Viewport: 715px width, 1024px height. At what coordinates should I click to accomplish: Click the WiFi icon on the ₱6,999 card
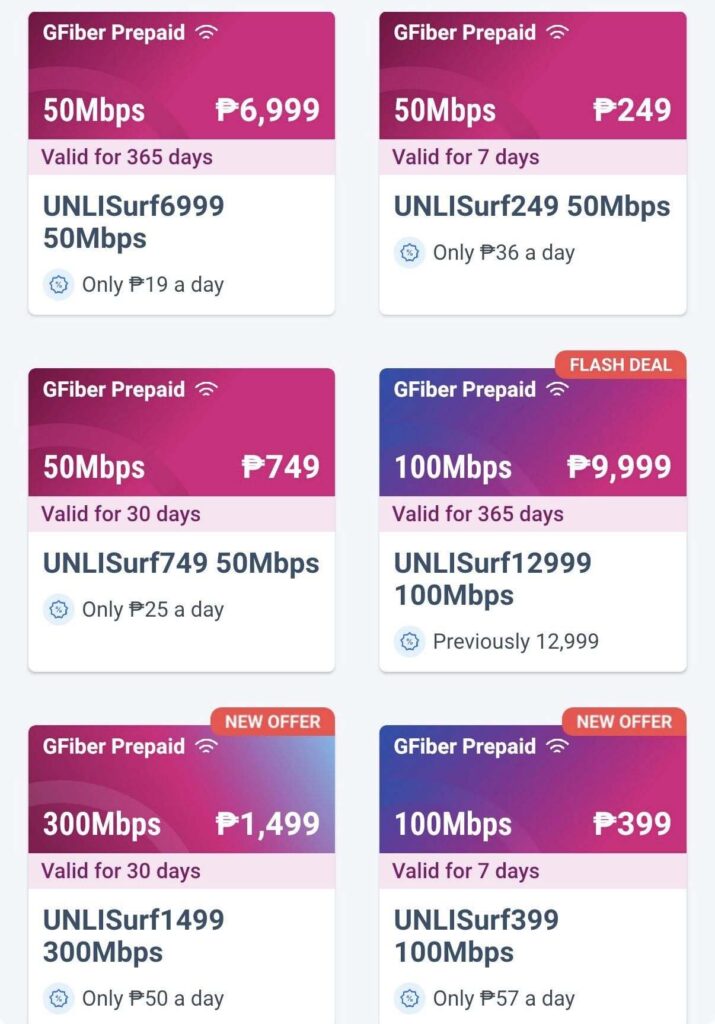click(207, 32)
